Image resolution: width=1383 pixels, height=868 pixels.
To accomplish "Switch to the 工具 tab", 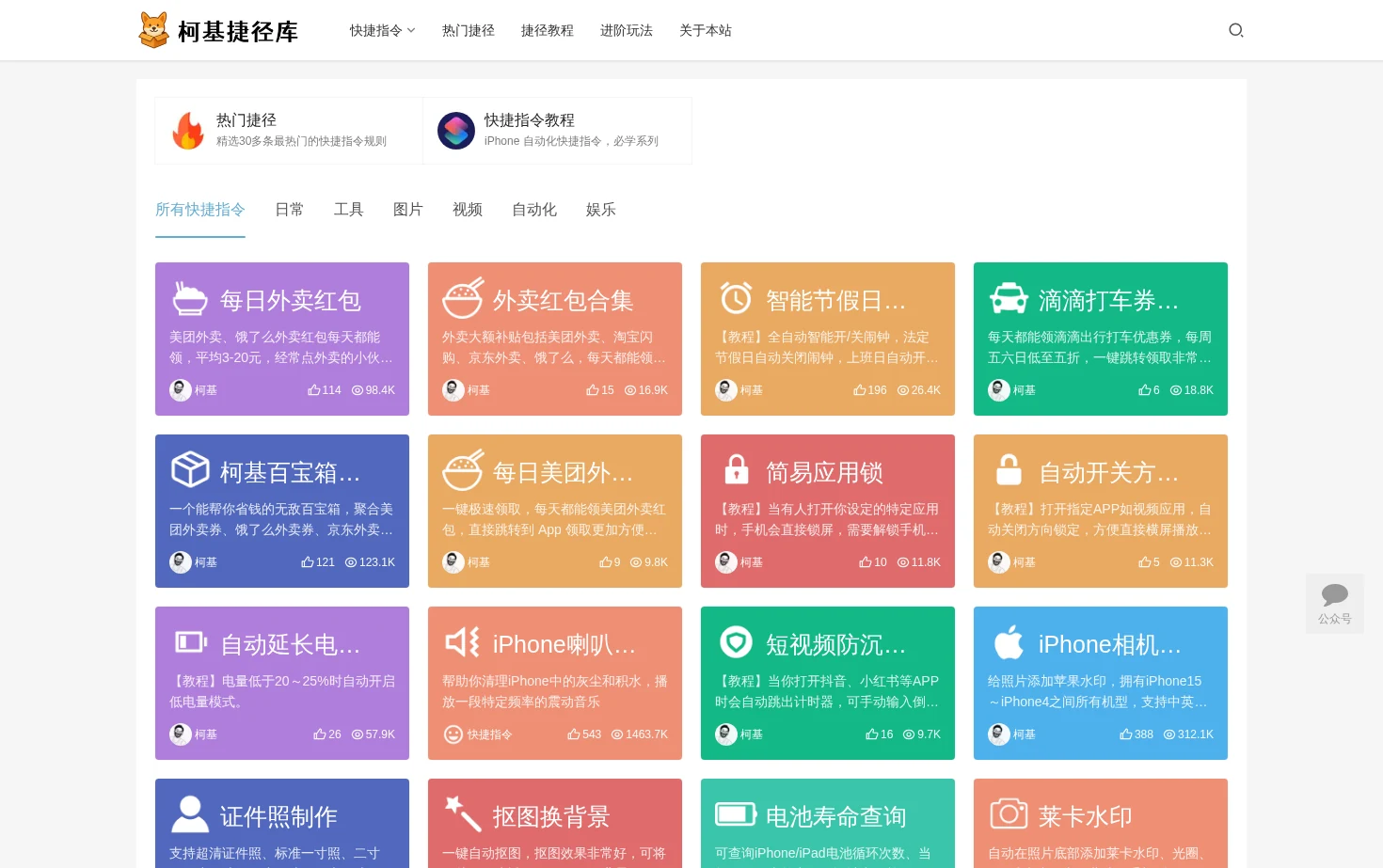I will click(349, 210).
